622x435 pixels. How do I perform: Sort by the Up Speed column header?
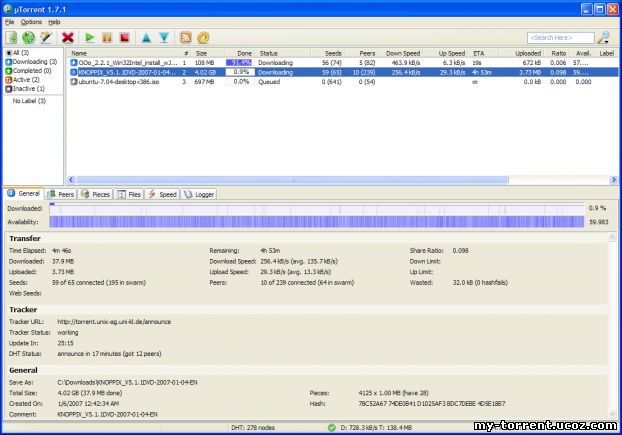pos(445,53)
